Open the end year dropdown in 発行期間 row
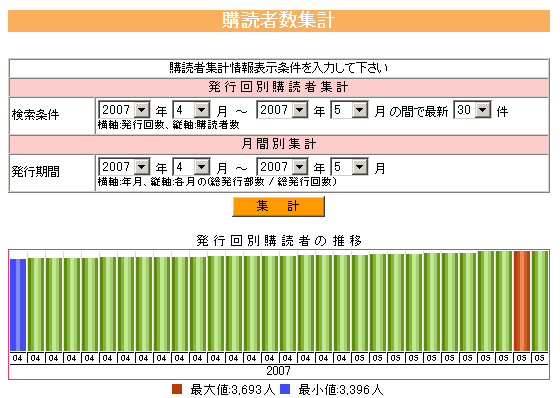This screenshot has width=560, height=398. tap(282, 167)
